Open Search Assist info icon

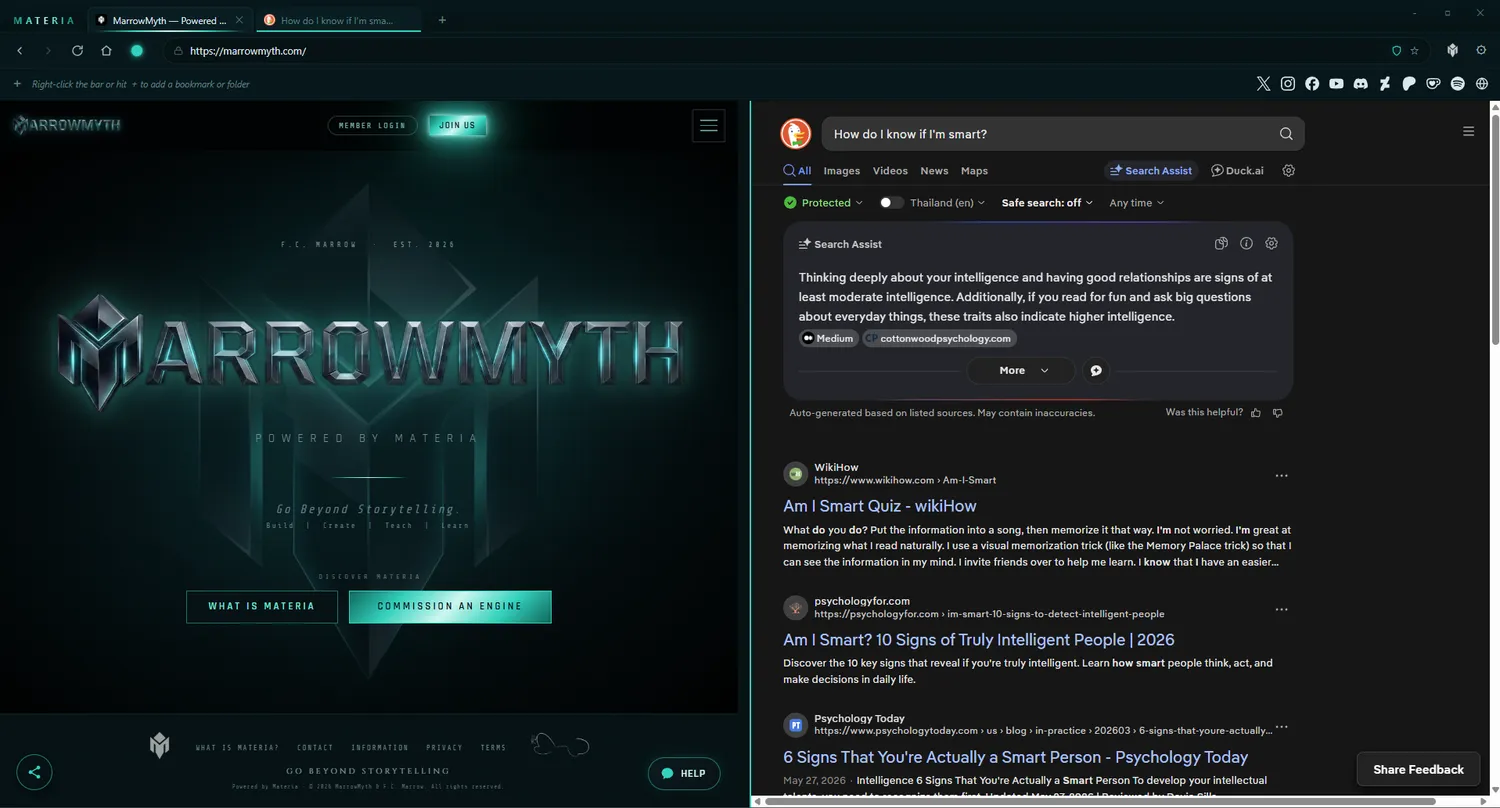[1246, 243]
